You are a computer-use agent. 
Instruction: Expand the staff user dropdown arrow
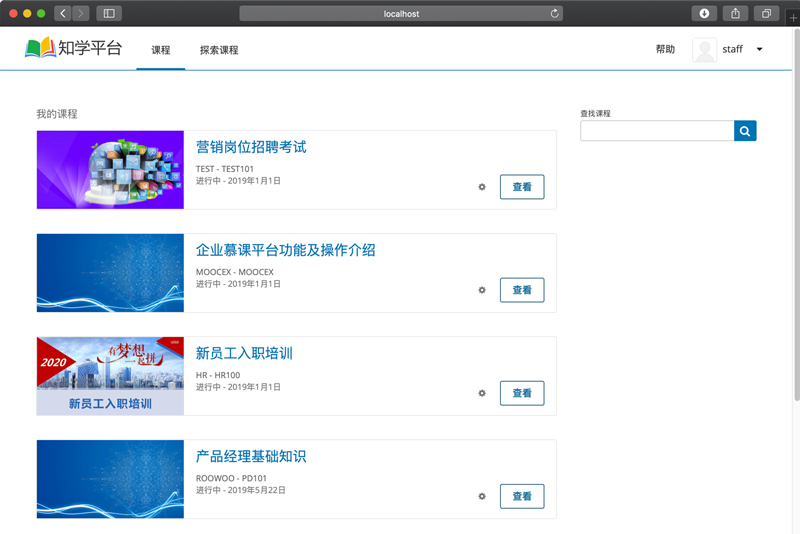pos(760,49)
